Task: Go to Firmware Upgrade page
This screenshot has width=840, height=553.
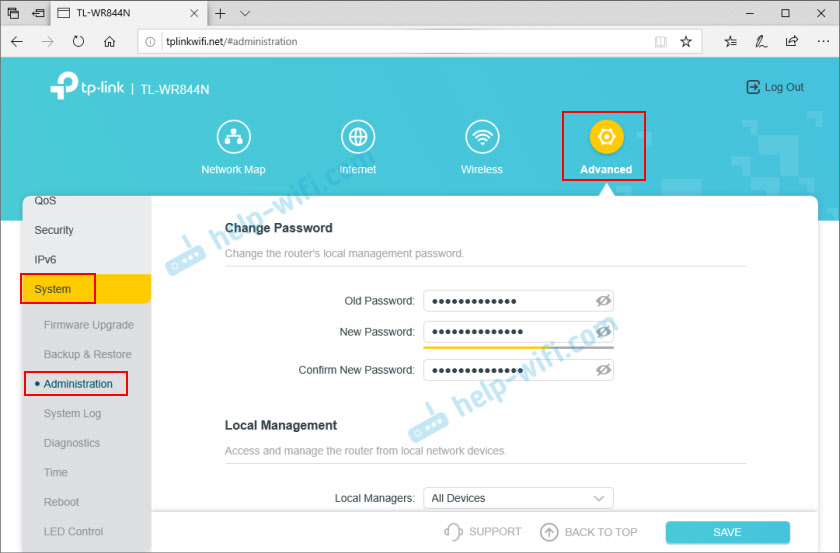Action: (x=88, y=325)
